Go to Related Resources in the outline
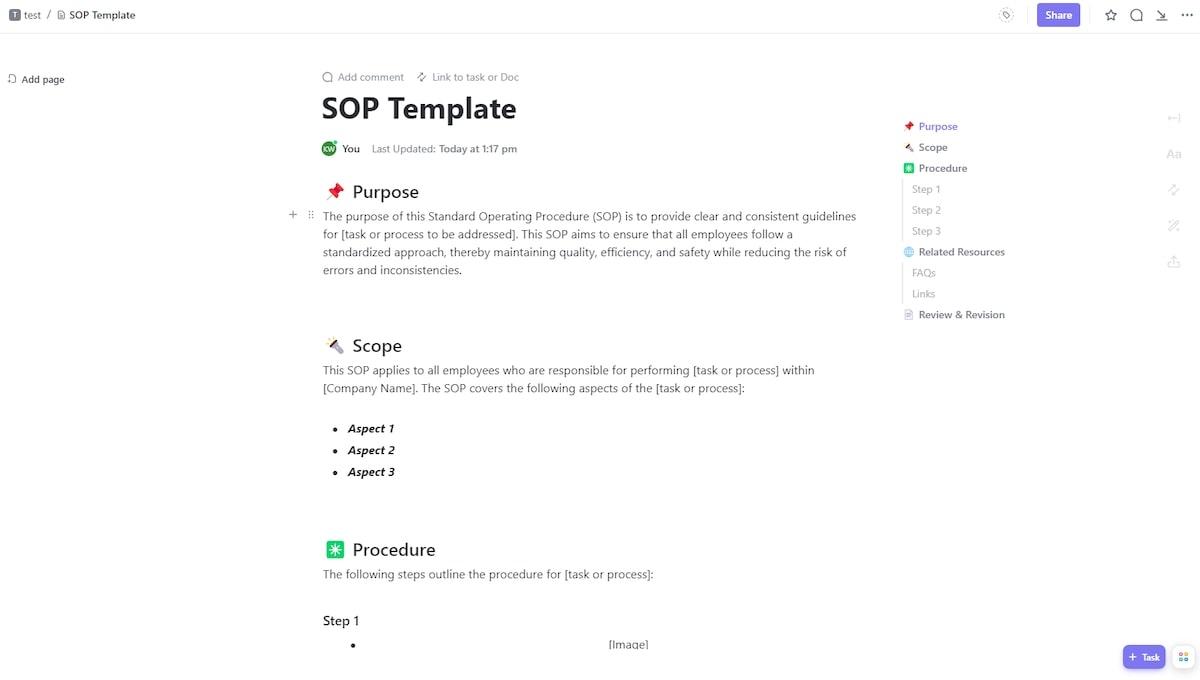 point(961,252)
